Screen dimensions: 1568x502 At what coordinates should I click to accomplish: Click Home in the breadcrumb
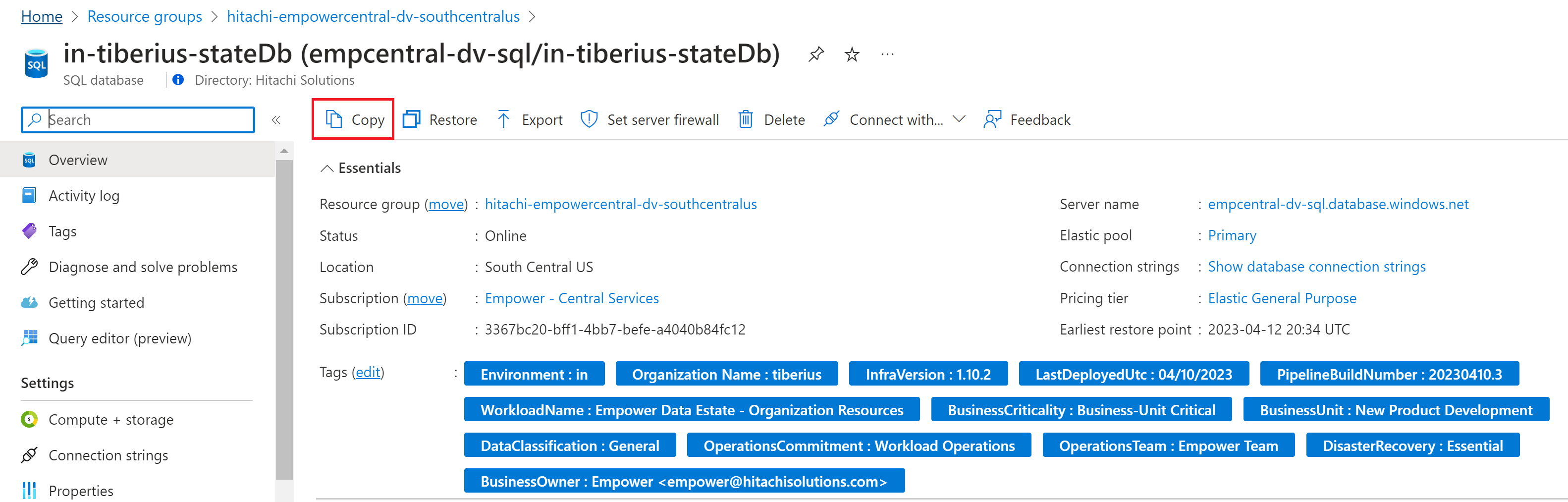pyautogui.click(x=42, y=16)
